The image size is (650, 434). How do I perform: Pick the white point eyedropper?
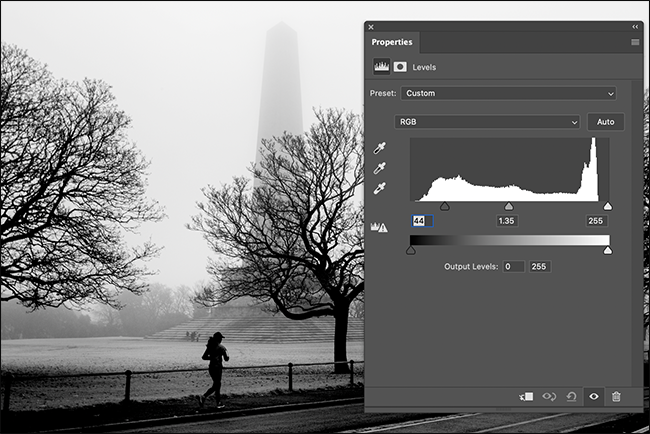tap(379, 188)
